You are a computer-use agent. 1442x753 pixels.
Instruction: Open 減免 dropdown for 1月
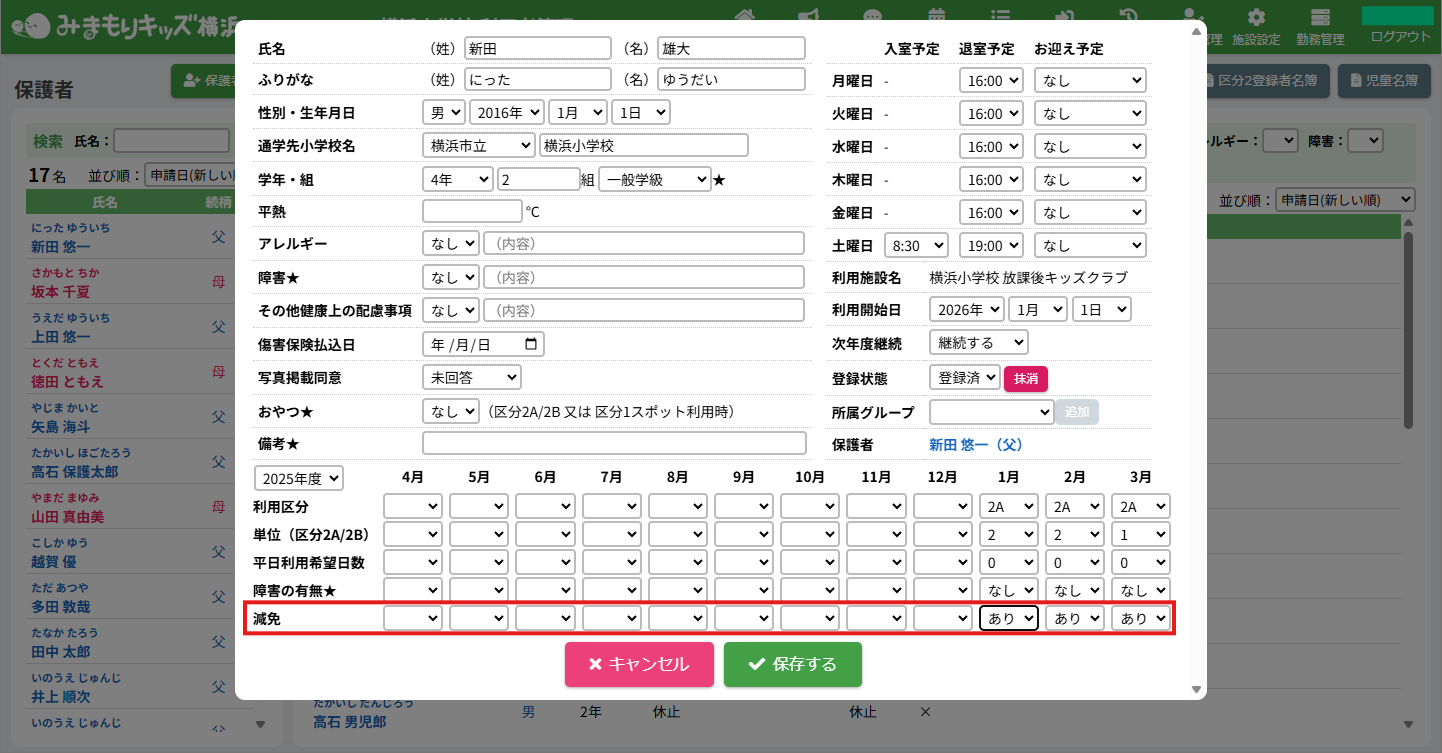1008,619
